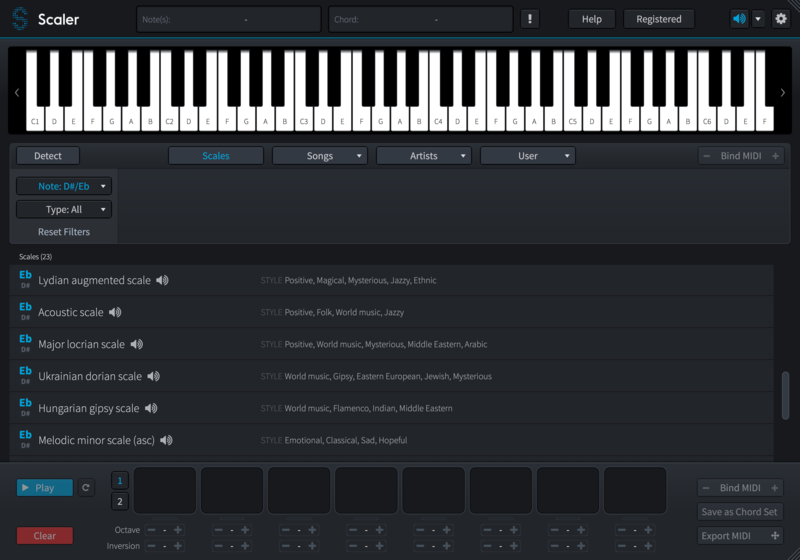Toggle the loop icon beside Play
Image resolution: width=800 pixels, height=560 pixels.
pos(86,488)
